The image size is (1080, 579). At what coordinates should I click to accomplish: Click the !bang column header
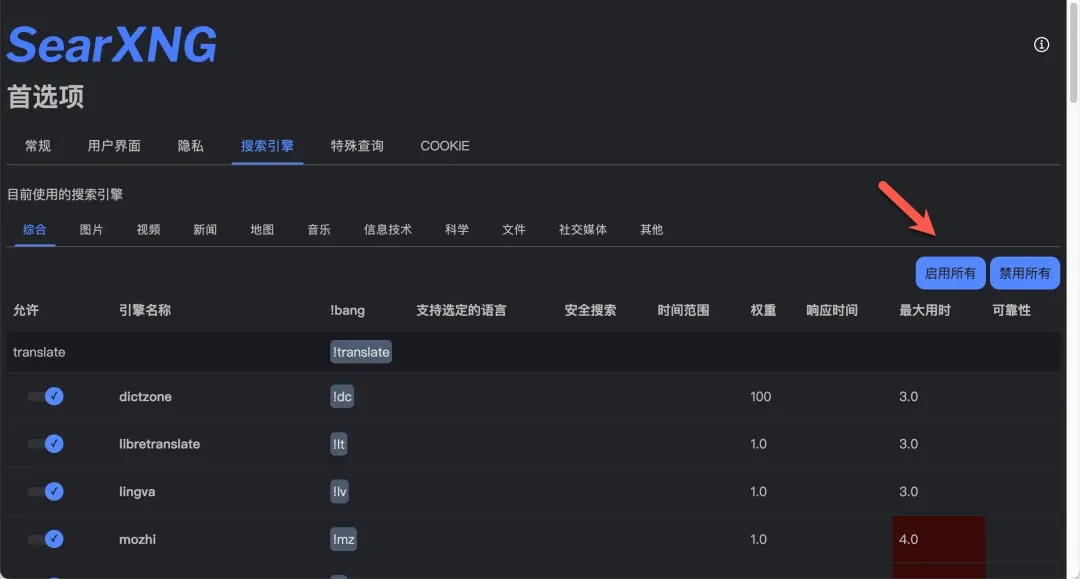pos(347,310)
